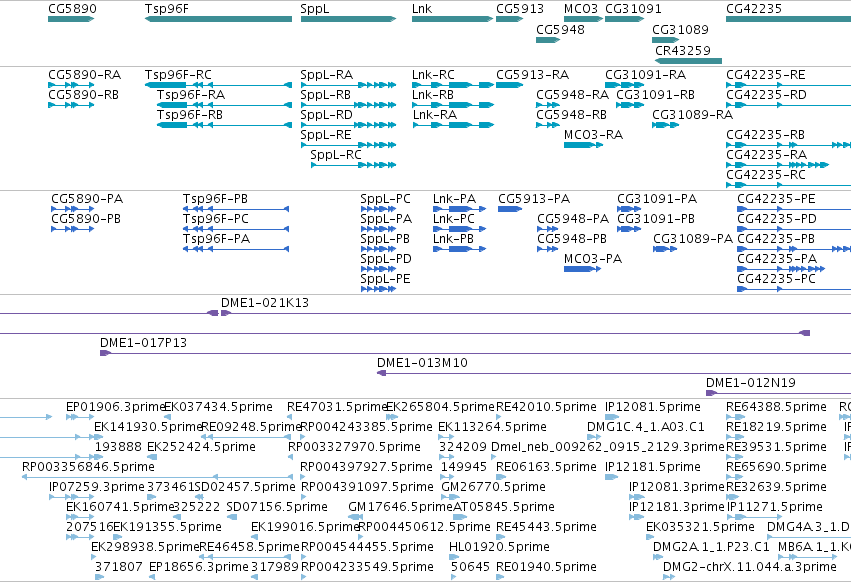Click the HL01920.5prime EST label
This screenshot has width=851, height=582.
(x=499, y=547)
